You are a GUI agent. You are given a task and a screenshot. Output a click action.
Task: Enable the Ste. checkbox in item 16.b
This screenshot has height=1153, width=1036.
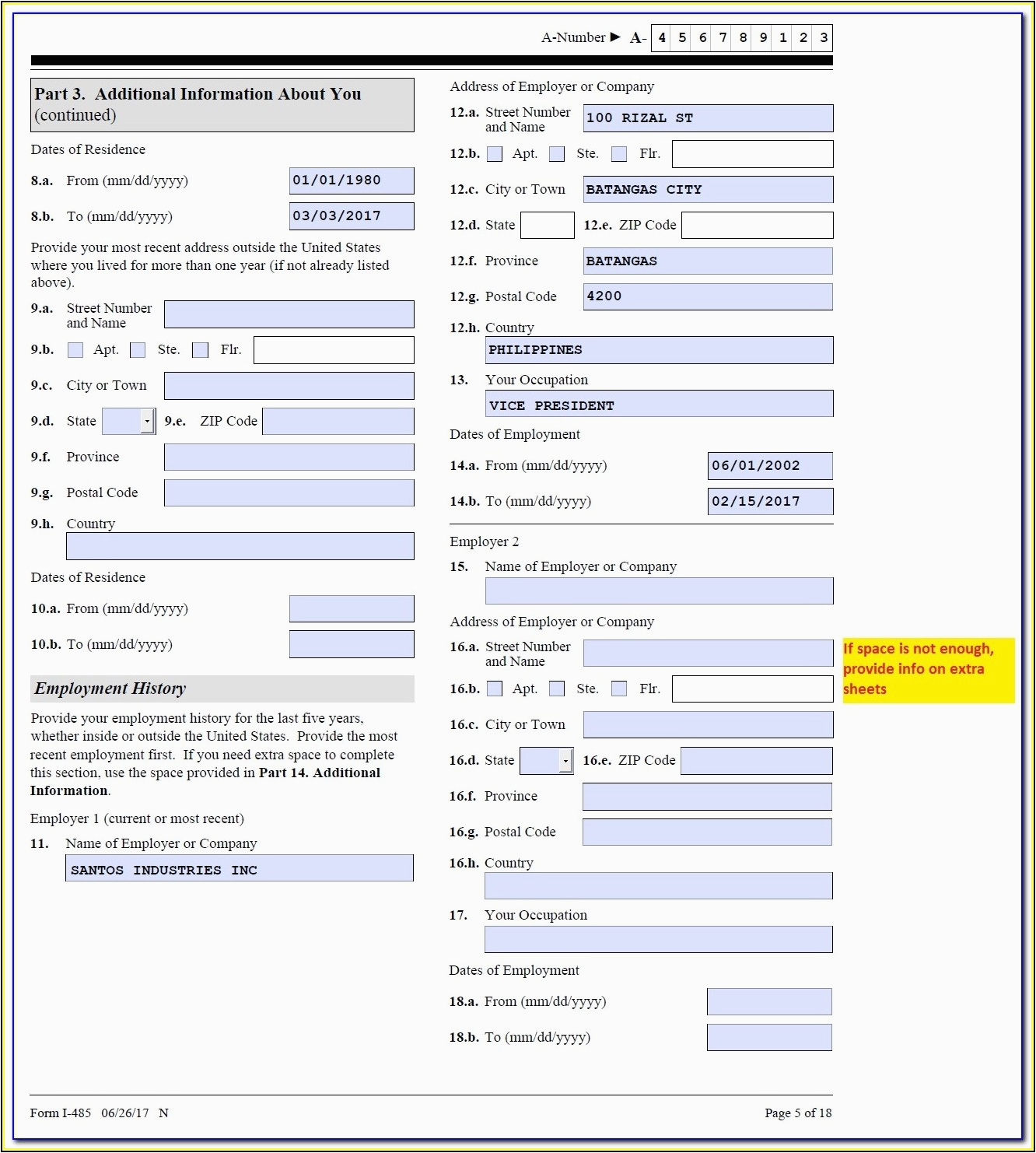(557, 689)
